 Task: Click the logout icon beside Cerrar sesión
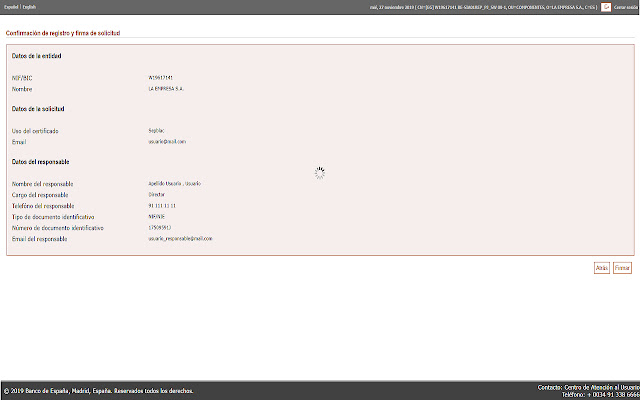(x=606, y=7)
